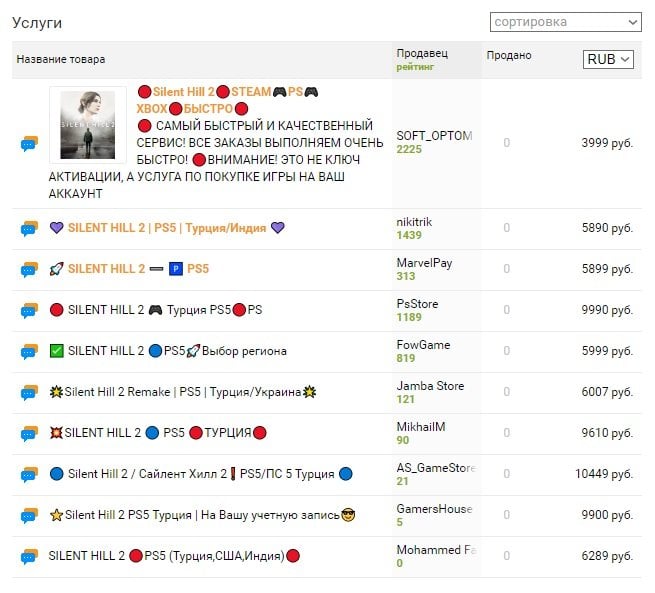The image size is (655, 593).
Task: Click rating 819 of FowGame
Action: (406, 358)
